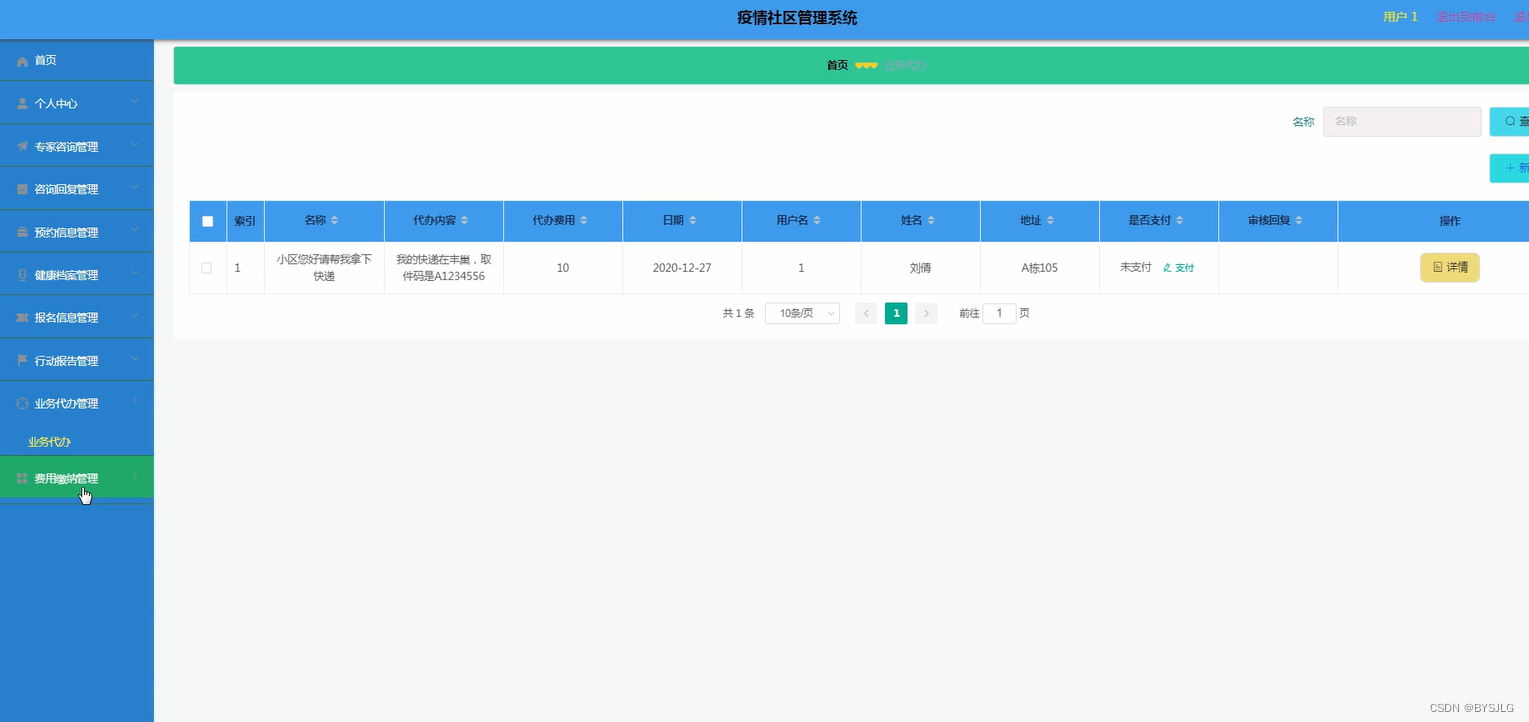This screenshot has height=722, width=1529.
Task: Click the 2020-12-27 date cell
Action: (682, 268)
